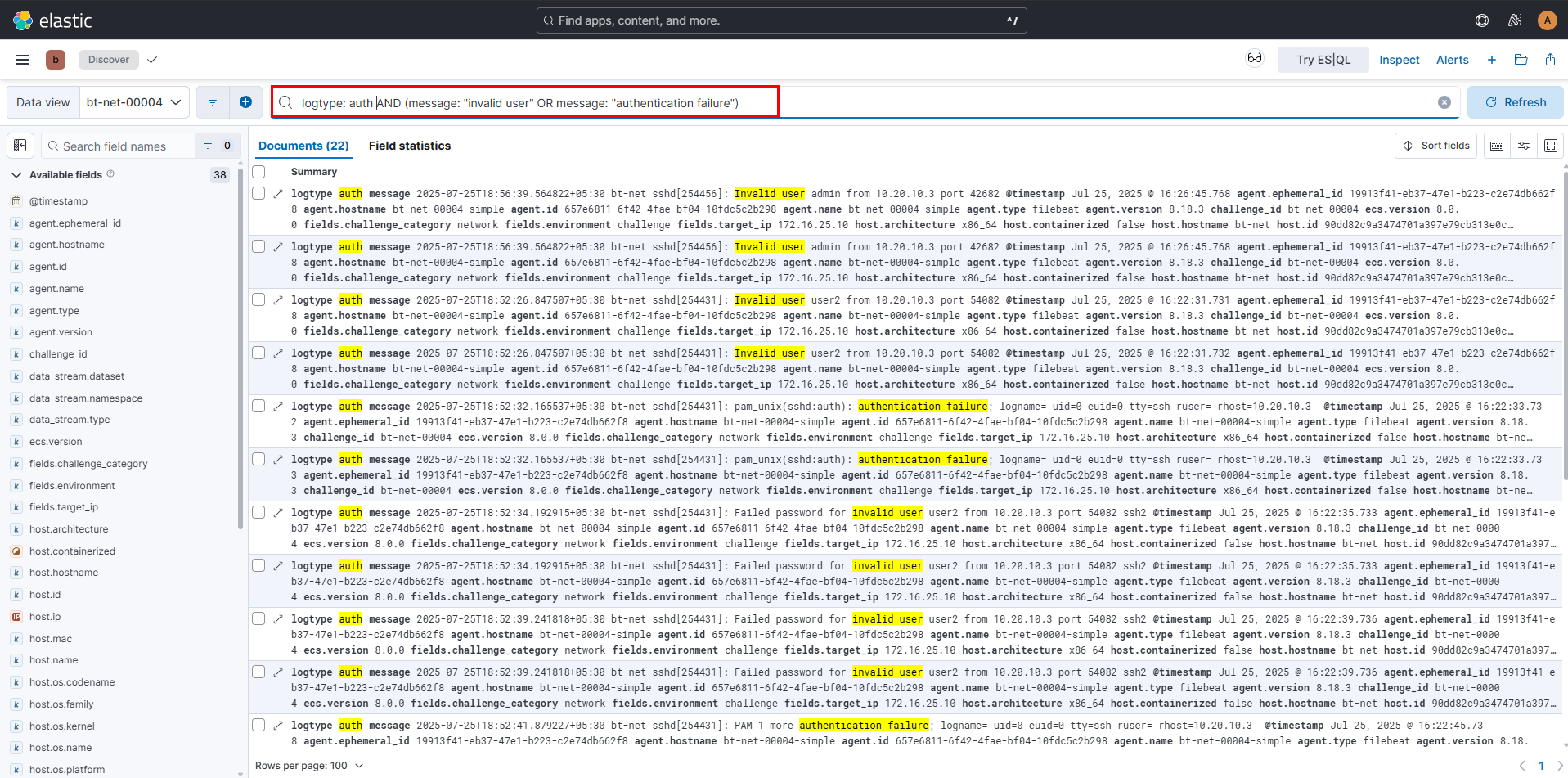Open keyboard shortcuts icon in table toolbar
The height and width of the screenshot is (778, 1568).
pos(1497,146)
